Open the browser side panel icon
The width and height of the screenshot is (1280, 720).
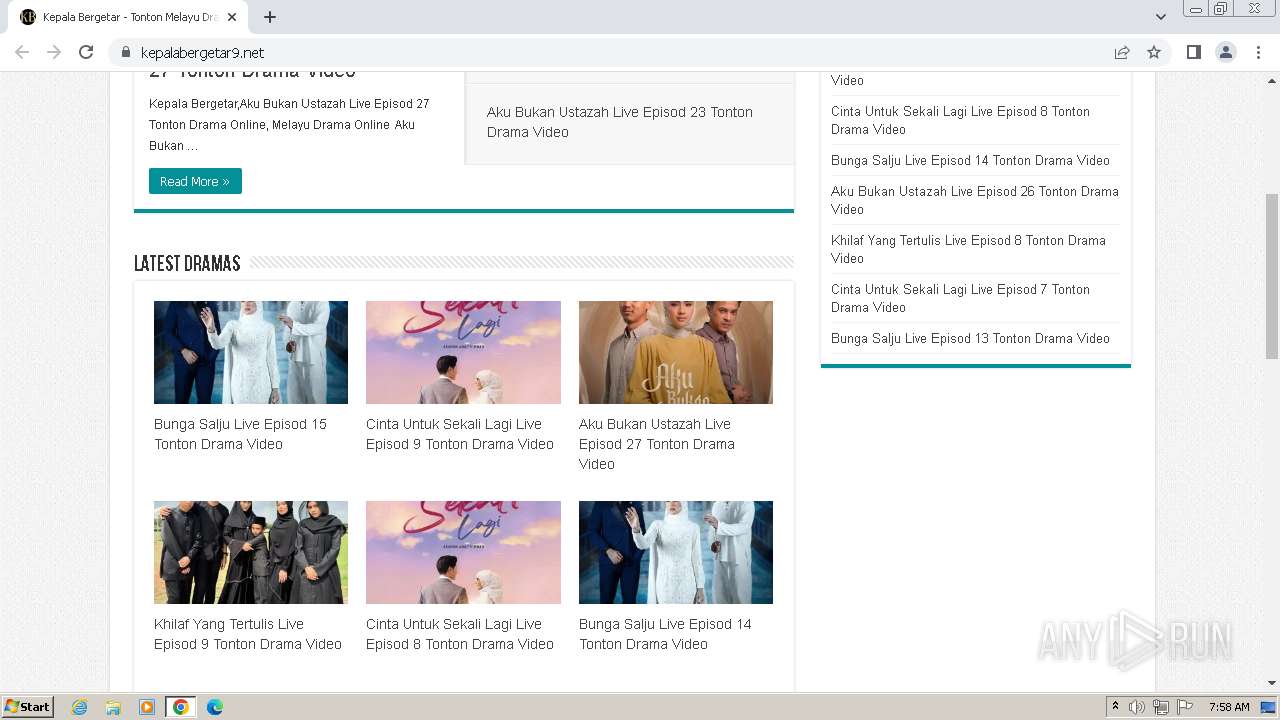click(x=1193, y=52)
